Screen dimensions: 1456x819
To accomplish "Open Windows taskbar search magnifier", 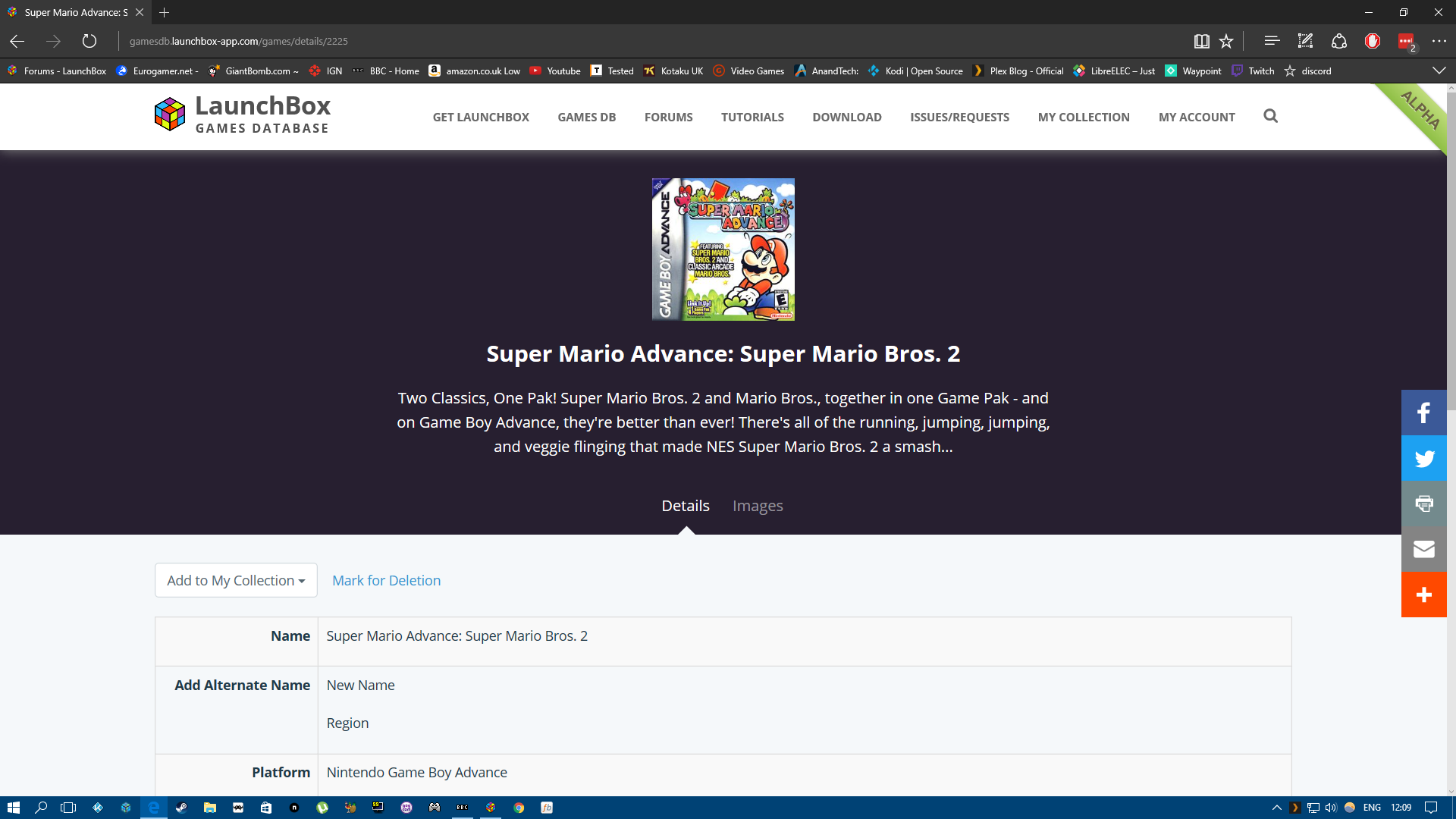I will (41, 808).
